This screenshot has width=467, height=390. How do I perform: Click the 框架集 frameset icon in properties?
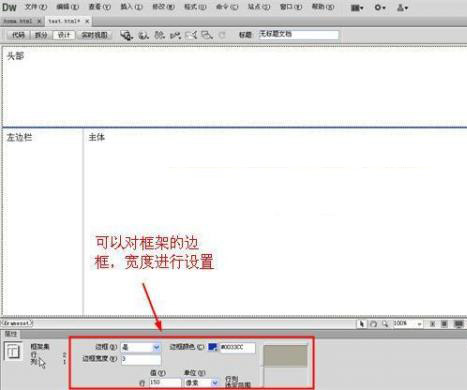point(13,351)
